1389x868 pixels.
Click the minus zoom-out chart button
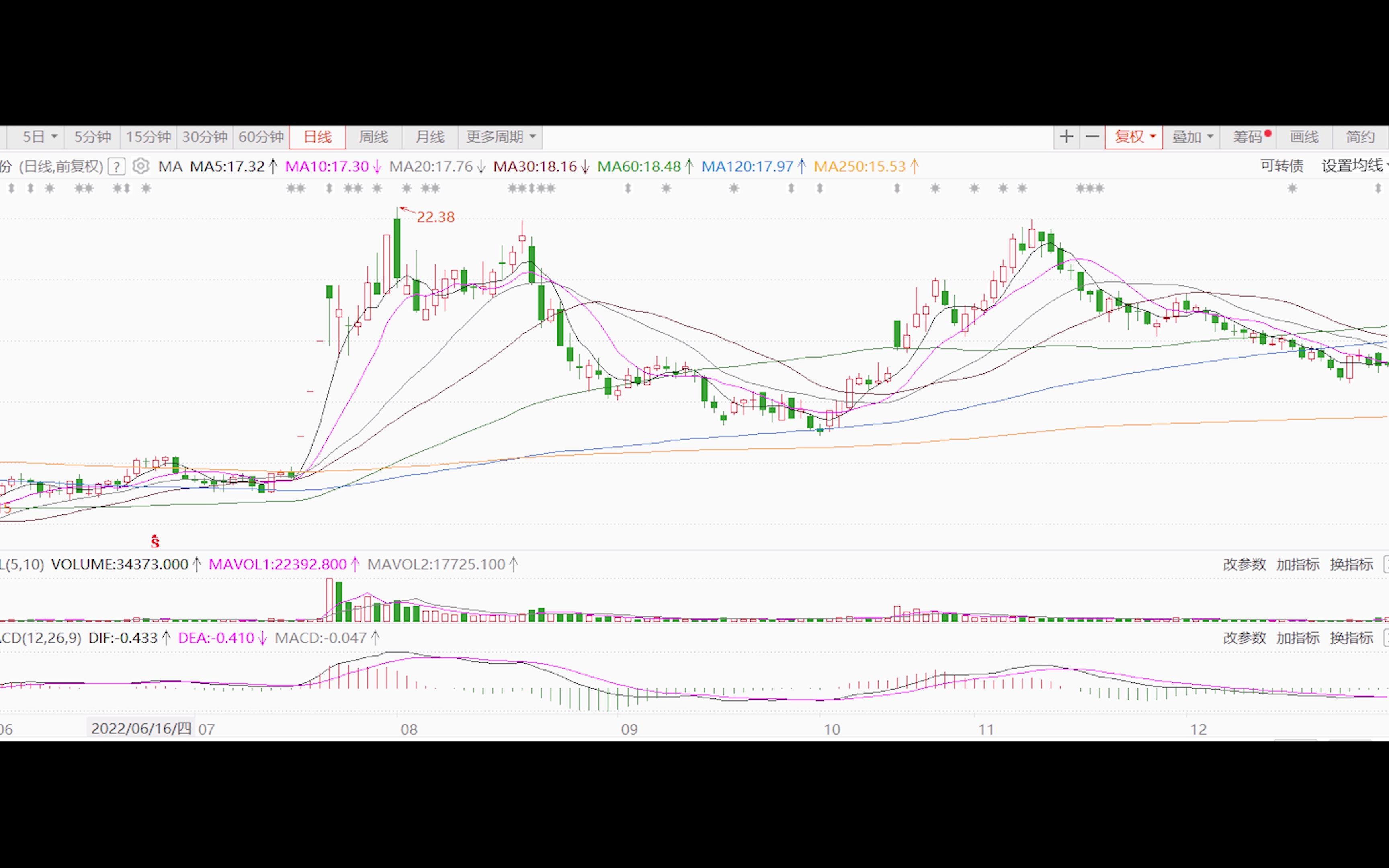coord(1092,137)
